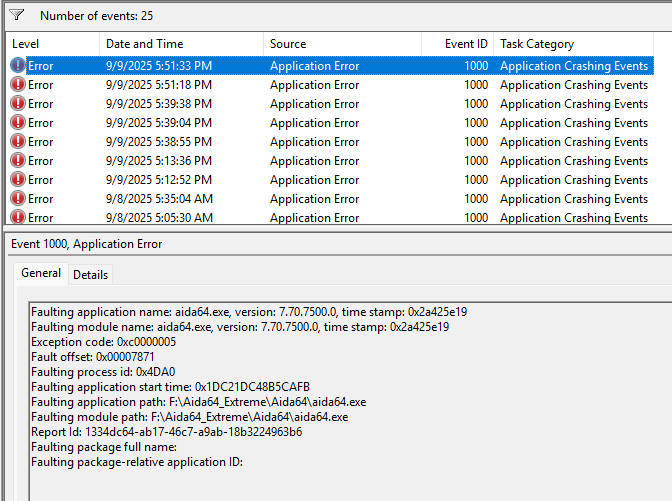Select the 9/9/2025 5:51:33 PM date cell
This screenshot has width=672, height=501.
click(159, 66)
